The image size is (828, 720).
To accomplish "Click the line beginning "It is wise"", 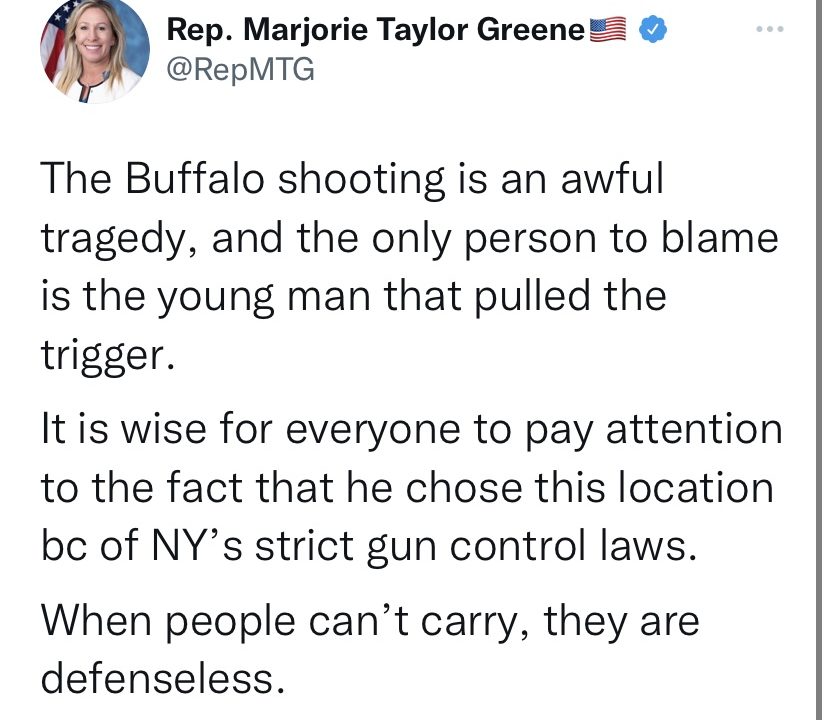I will [412, 429].
